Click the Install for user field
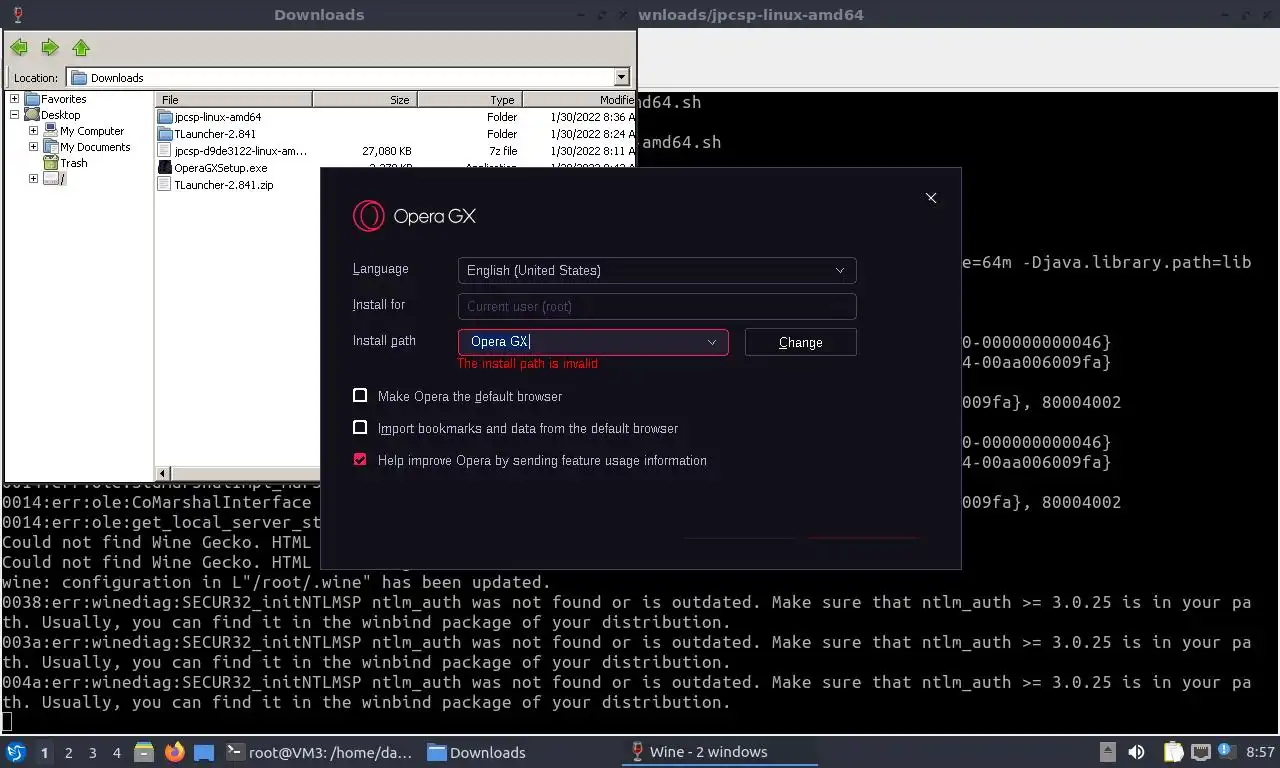This screenshot has width=1280, height=768. [657, 306]
